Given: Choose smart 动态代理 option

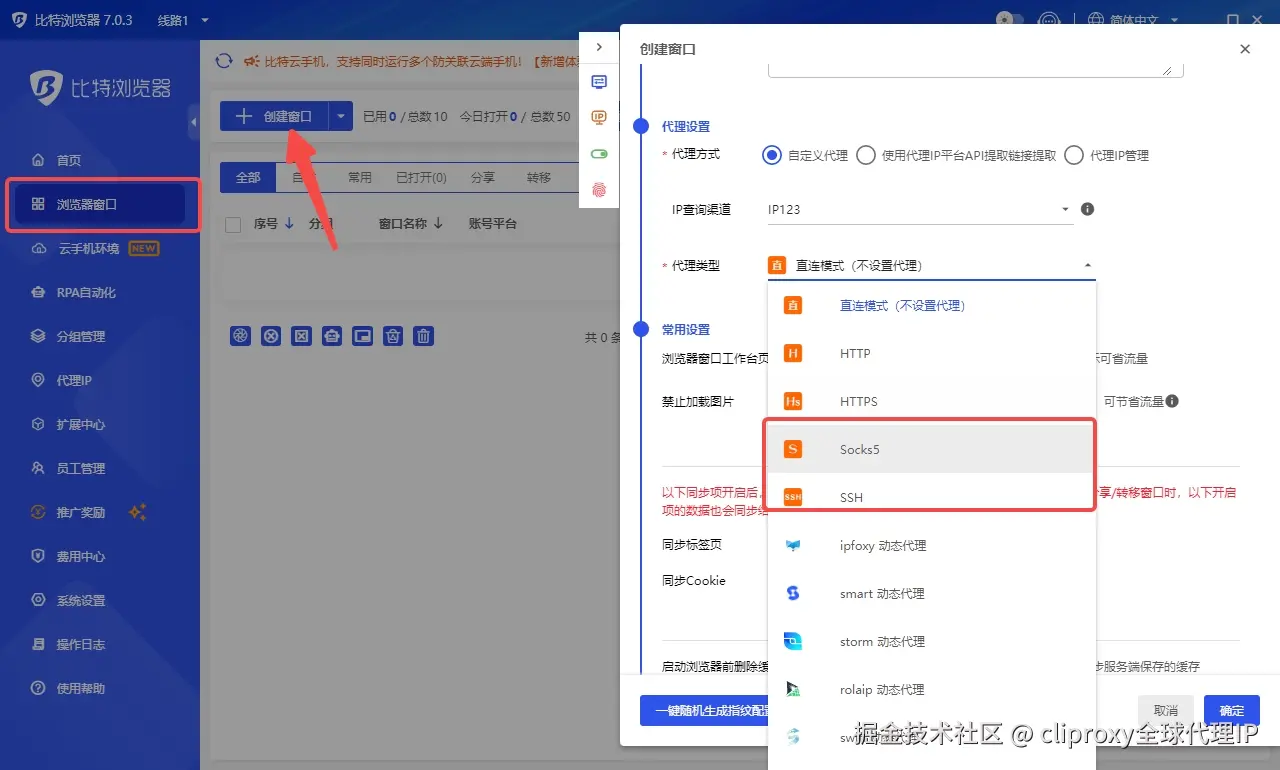Looking at the screenshot, I should point(932,594).
